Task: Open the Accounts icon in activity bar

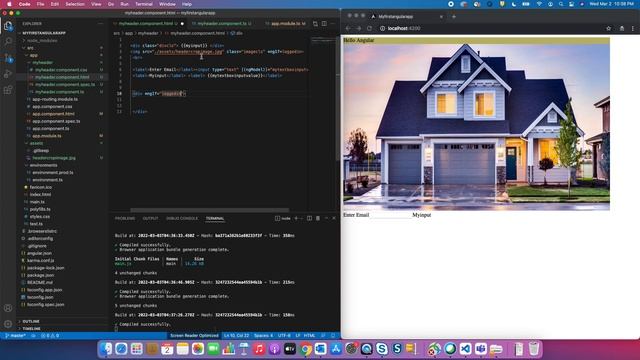Action: (x=8, y=308)
